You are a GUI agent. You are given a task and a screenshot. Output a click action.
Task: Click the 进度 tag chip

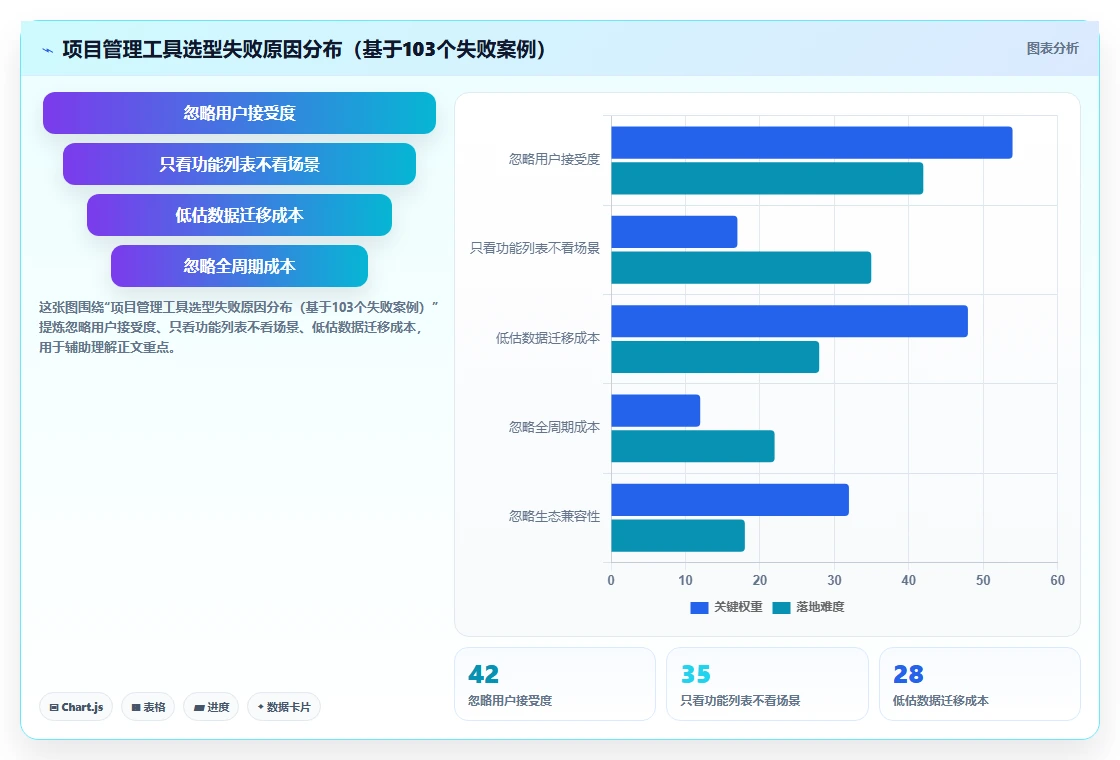(211, 707)
